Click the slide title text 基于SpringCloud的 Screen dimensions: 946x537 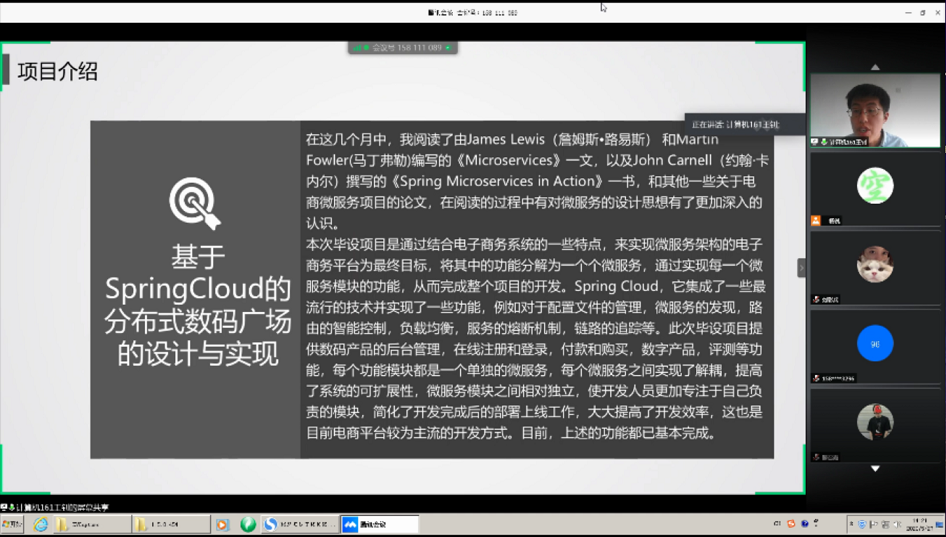(x=198, y=273)
